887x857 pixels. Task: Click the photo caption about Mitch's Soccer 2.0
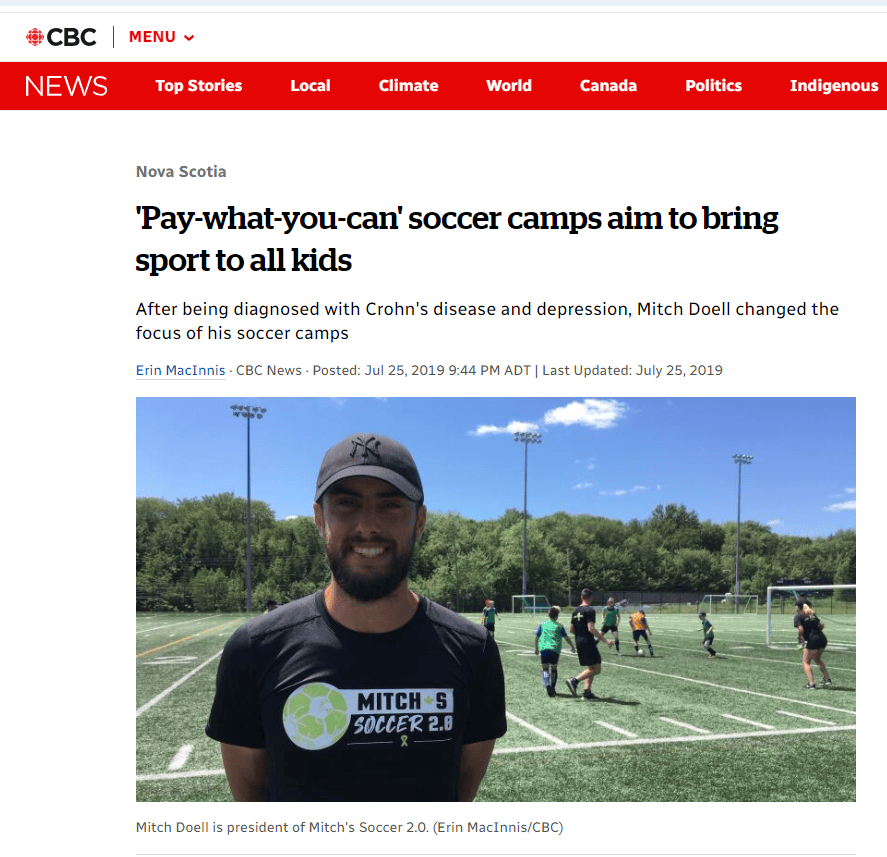click(x=349, y=827)
